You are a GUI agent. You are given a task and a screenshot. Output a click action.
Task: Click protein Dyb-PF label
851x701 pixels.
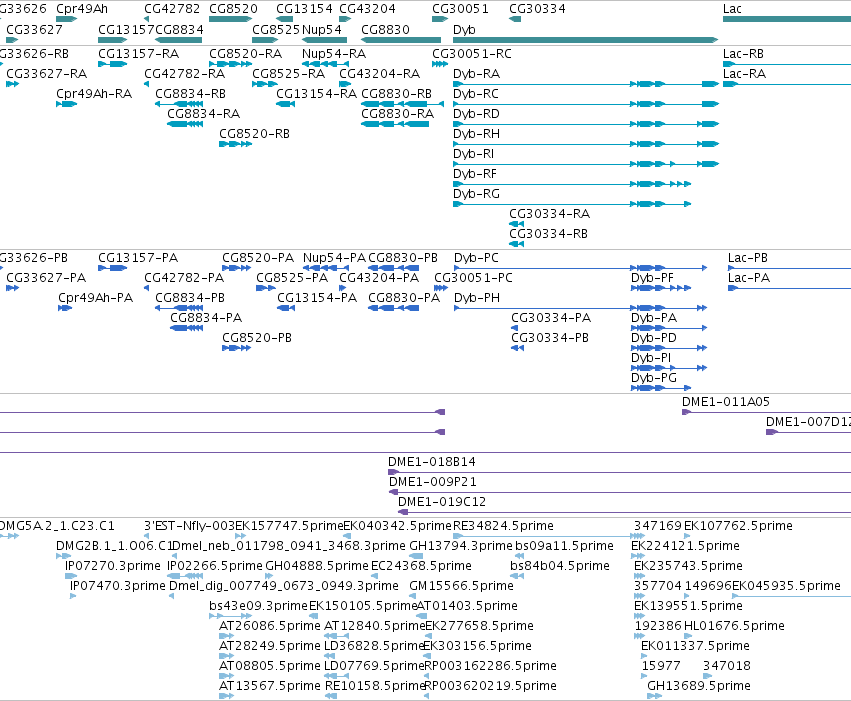point(652,278)
